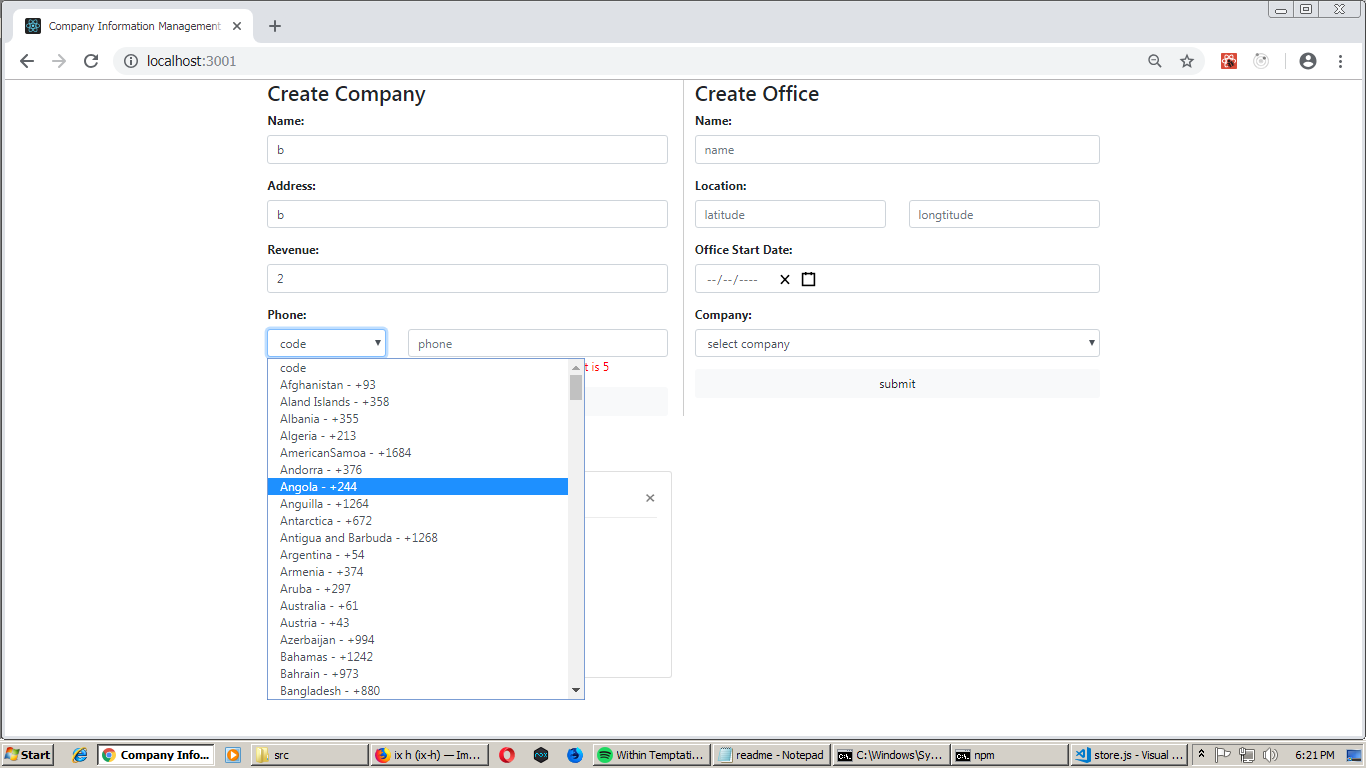Choose Bahrain - +973 option

(418, 674)
